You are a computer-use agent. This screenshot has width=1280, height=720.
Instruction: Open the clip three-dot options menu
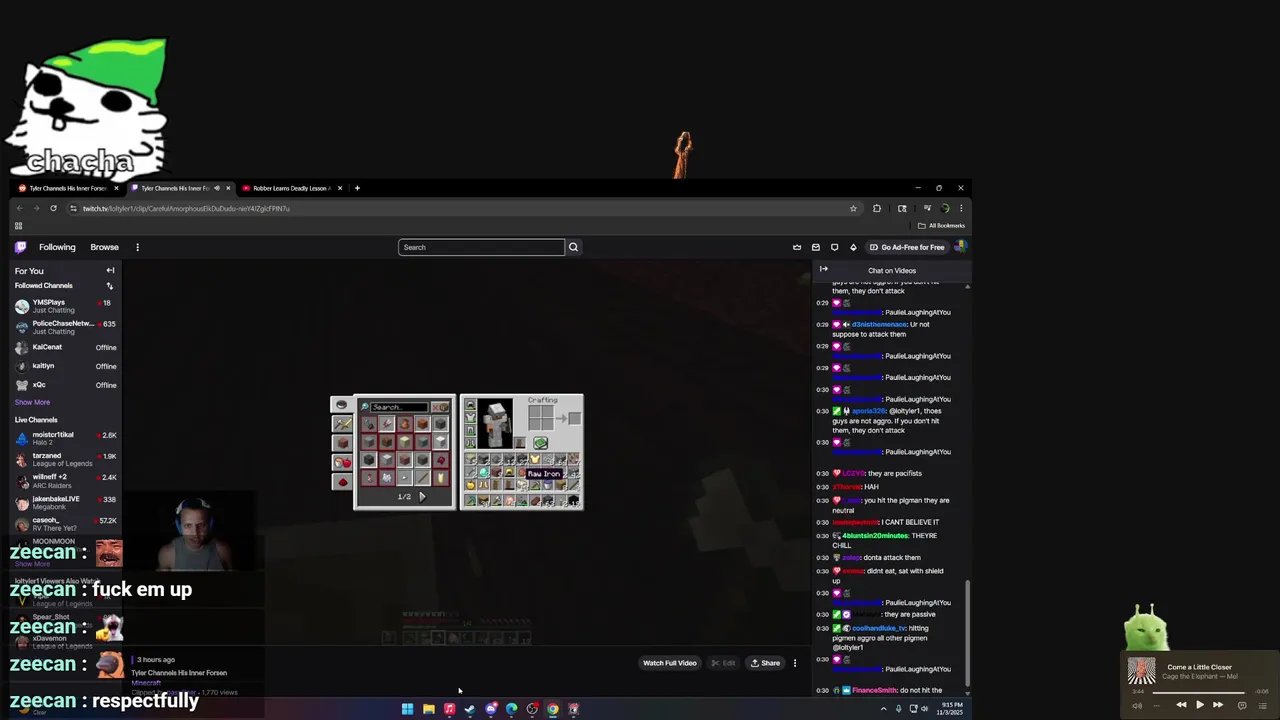795,663
